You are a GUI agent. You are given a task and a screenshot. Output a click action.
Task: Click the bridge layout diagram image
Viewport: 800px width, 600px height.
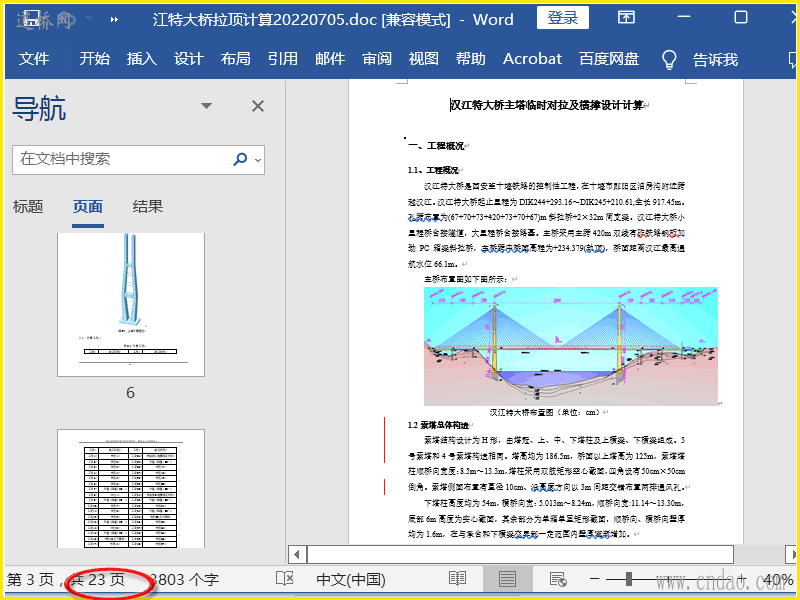570,346
